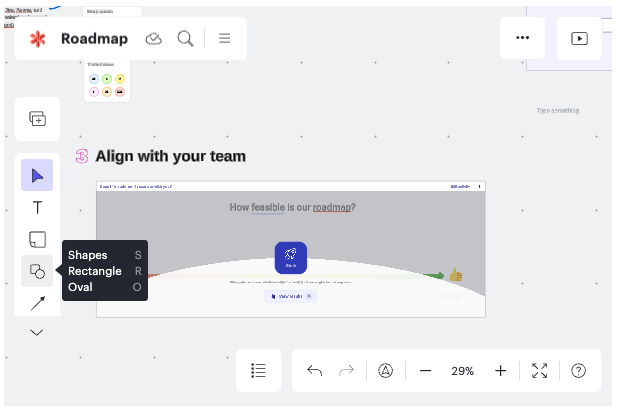Screen dimensions: 626x417
Task: Open search with the magnifier icon
Action: coord(185,39)
